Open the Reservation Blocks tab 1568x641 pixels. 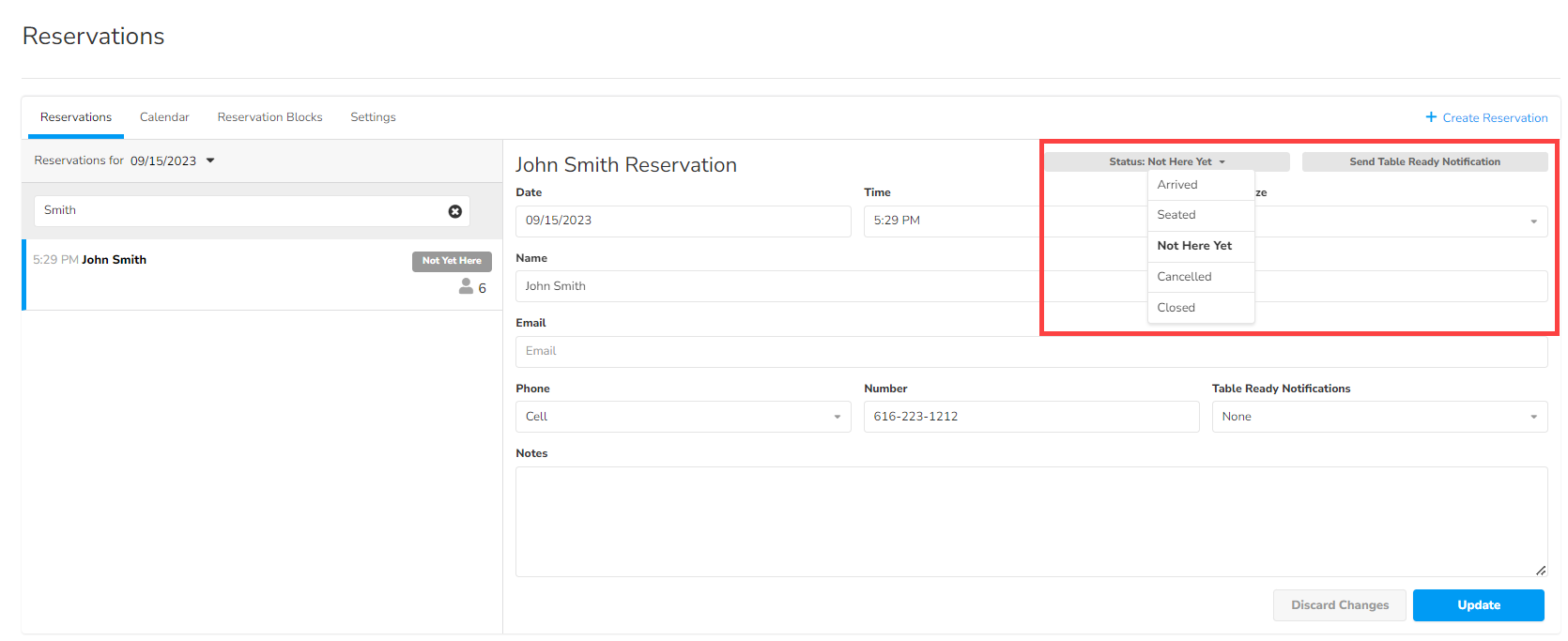pyautogui.click(x=269, y=117)
